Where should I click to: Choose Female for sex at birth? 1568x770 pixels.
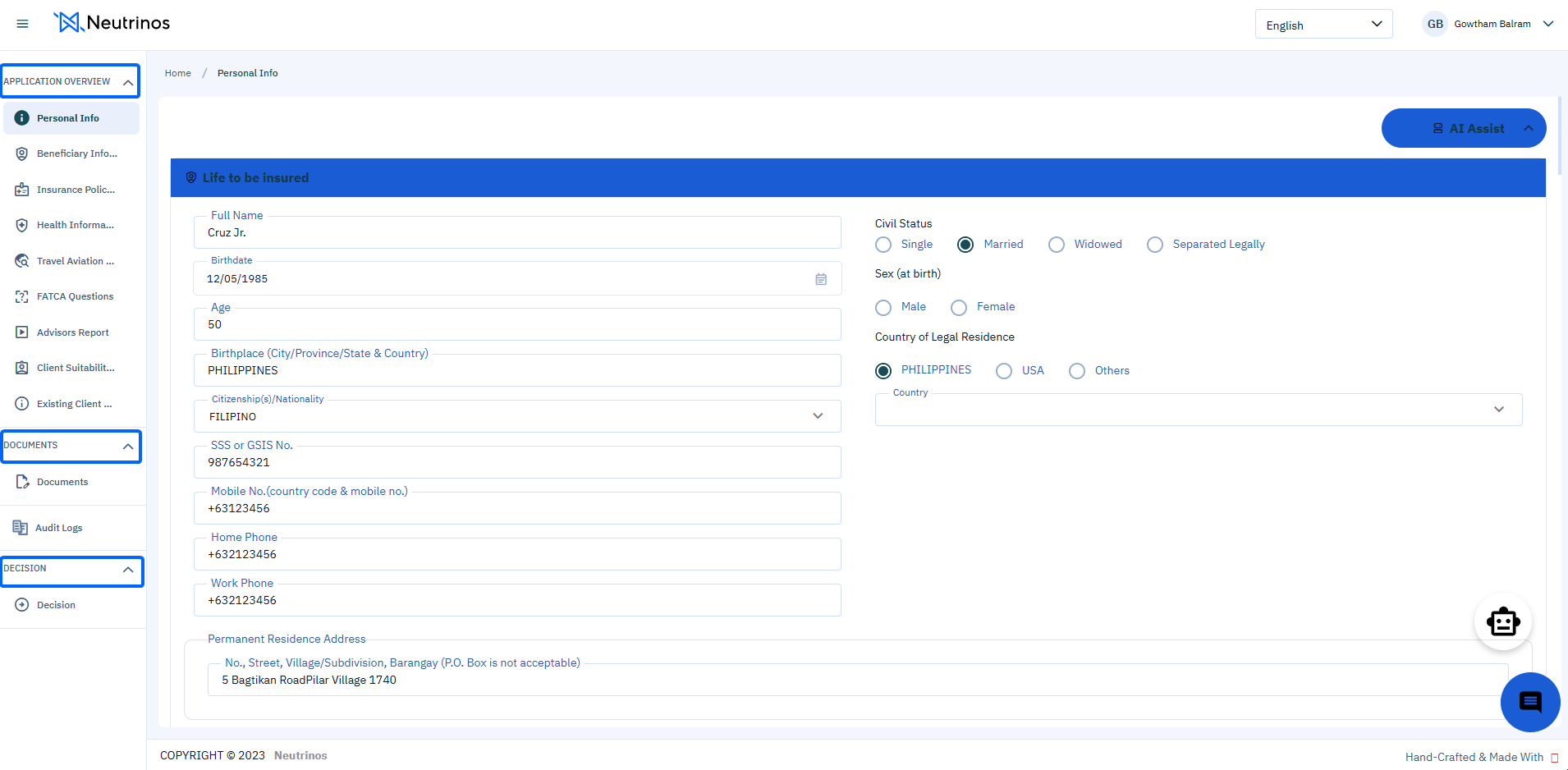click(x=959, y=308)
